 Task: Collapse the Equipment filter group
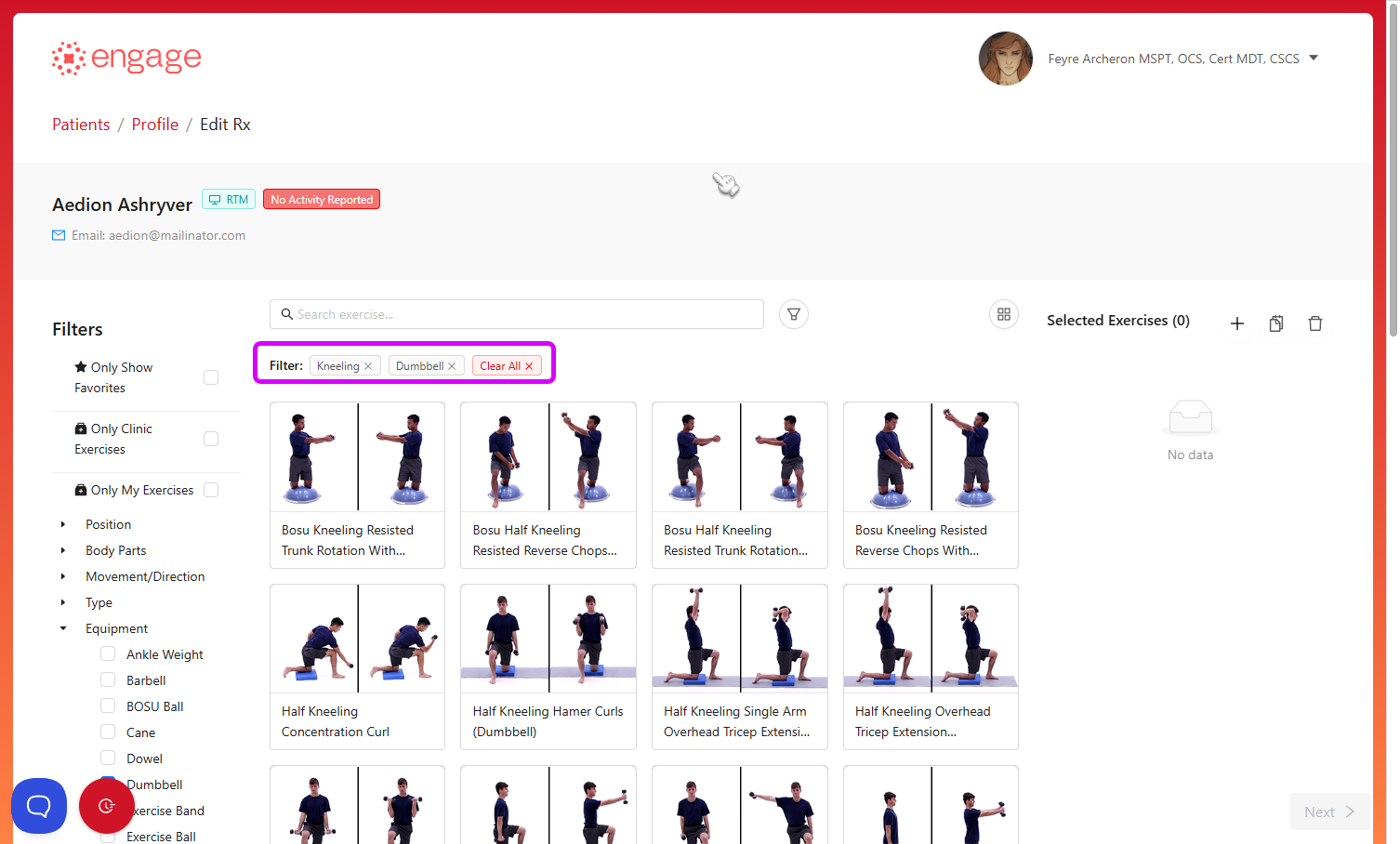[63, 628]
